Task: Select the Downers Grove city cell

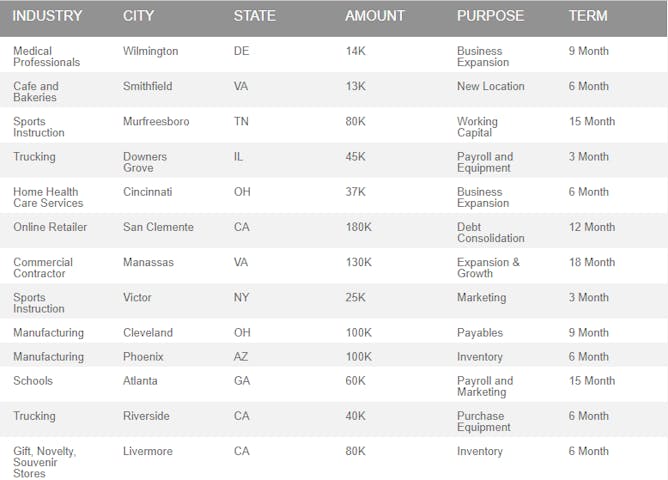Action: 145,162
